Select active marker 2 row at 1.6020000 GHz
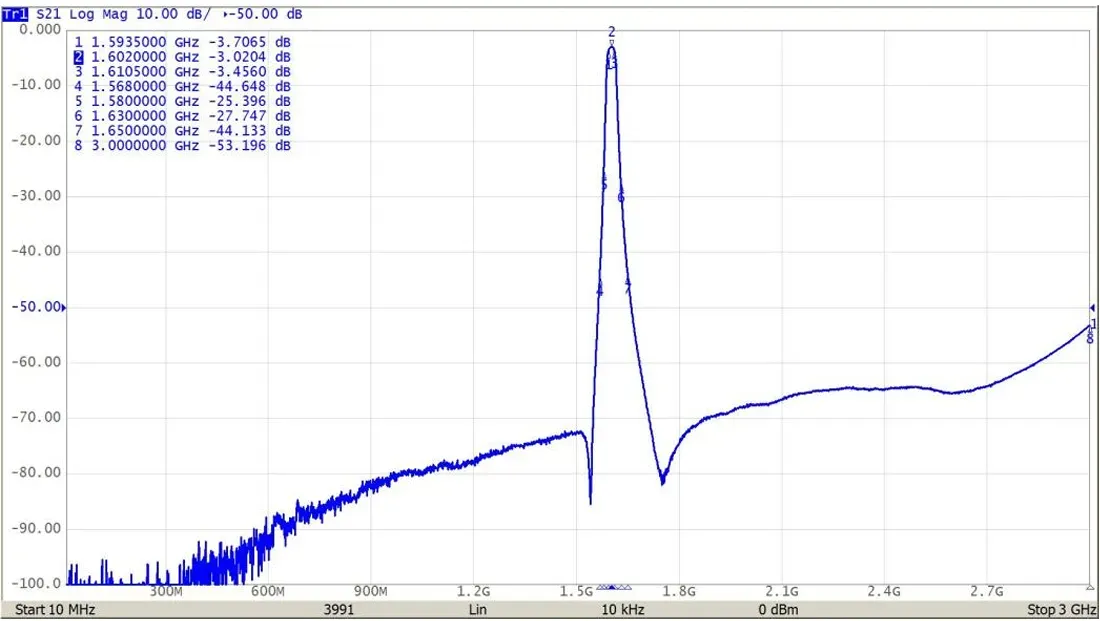This screenshot has width=1100, height=621. coord(182,57)
